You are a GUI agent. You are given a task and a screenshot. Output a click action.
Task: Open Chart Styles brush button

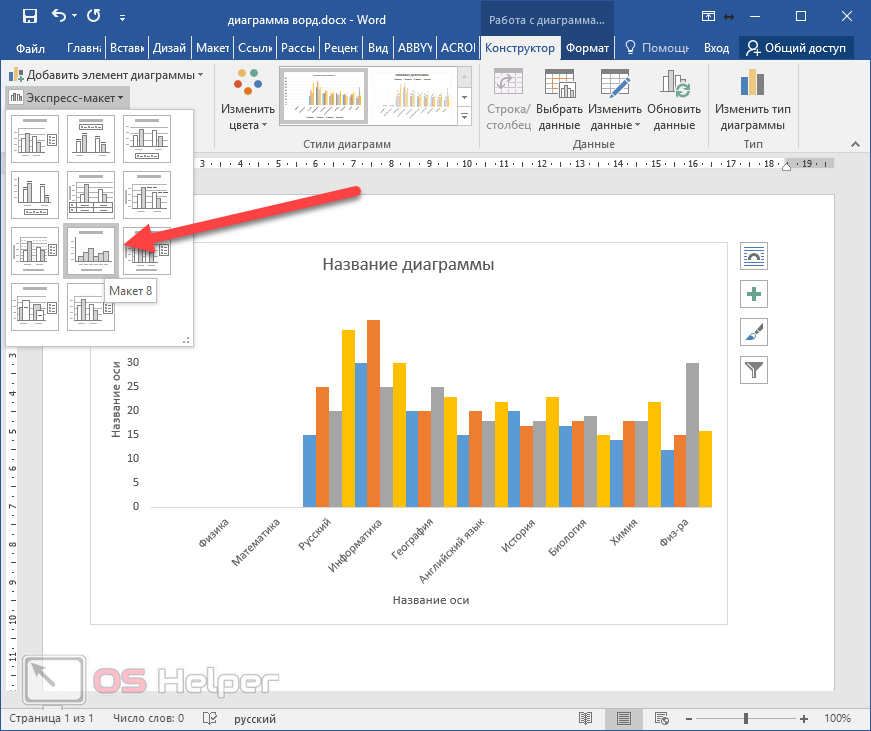pos(753,332)
